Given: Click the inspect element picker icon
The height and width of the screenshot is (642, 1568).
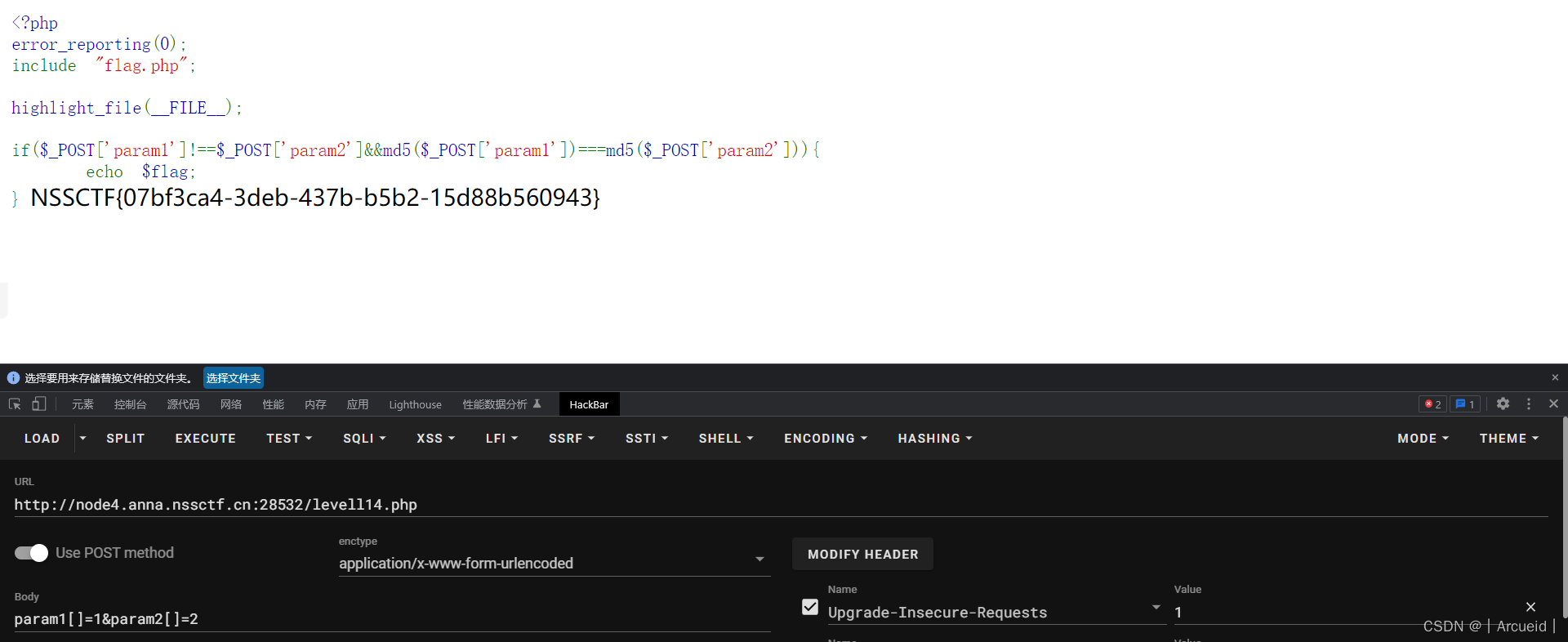Looking at the screenshot, I should [x=15, y=404].
